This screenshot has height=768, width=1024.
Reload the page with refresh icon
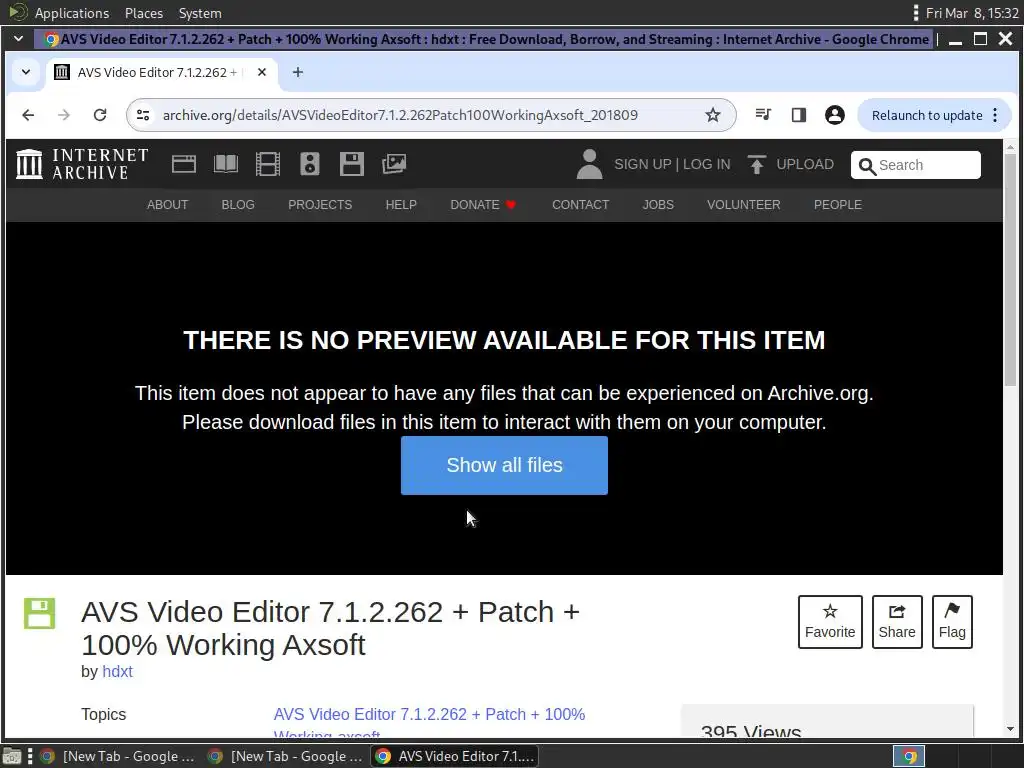(x=99, y=115)
